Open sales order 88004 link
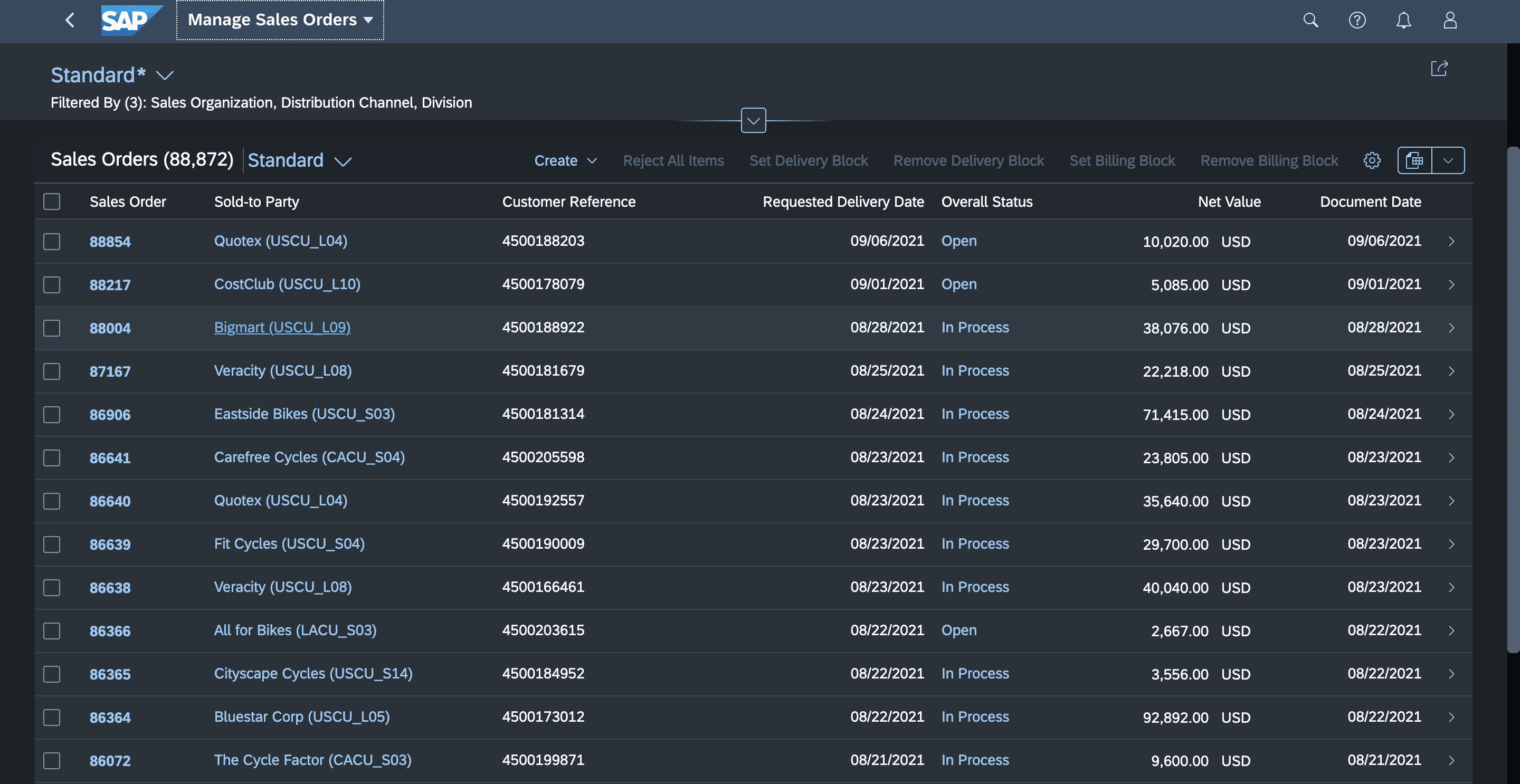Screen dimensions: 1520x784 click(110, 328)
